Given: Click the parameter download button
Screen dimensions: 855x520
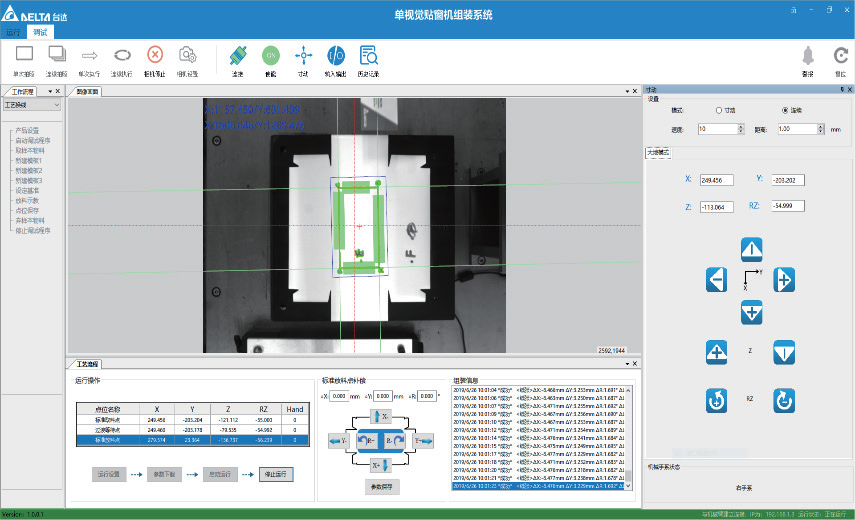Looking at the screenshot, I should coord(164,474).
